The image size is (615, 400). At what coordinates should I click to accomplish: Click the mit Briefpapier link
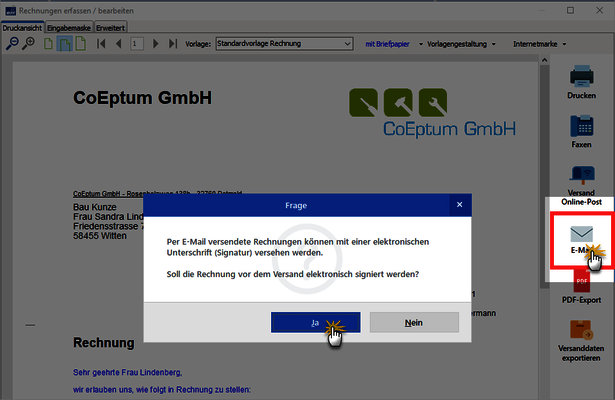click(387, 44)
